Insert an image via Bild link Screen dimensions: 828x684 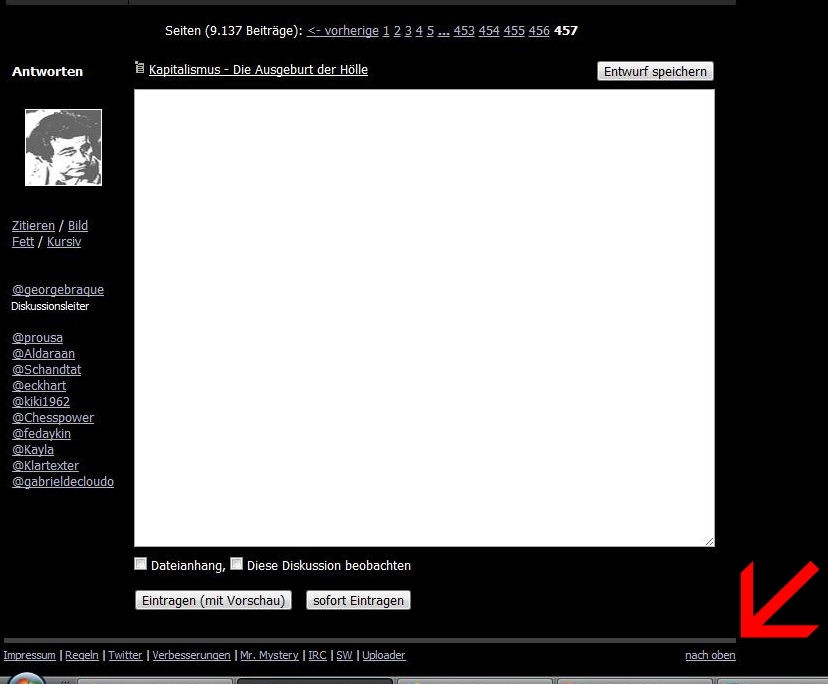(78, 226)
